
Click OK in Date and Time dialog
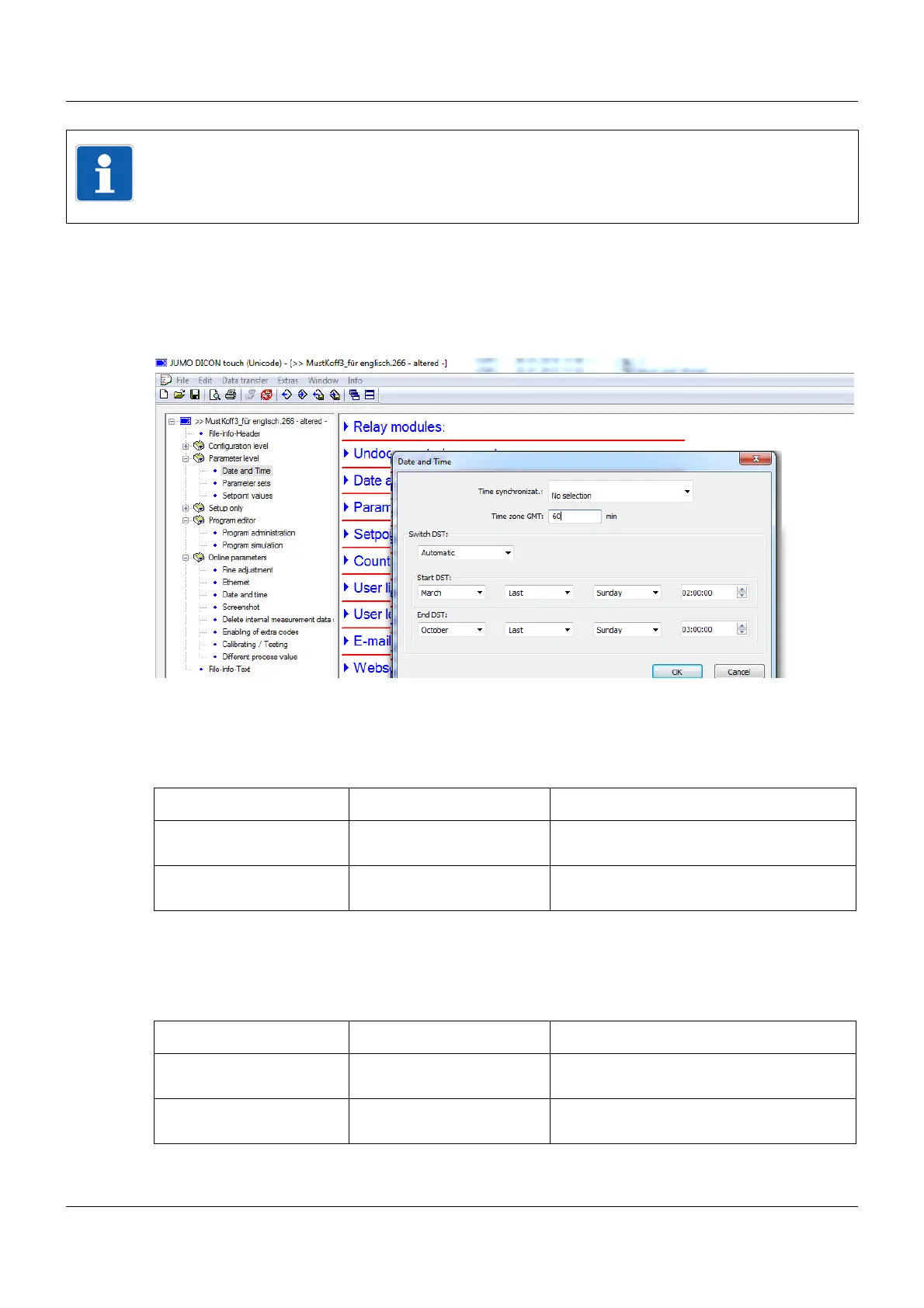[x=677, y=672]
